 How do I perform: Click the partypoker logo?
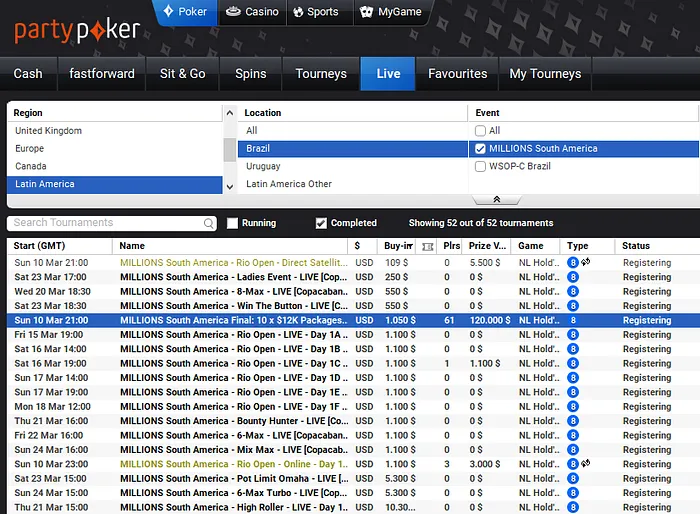point(77,30)
